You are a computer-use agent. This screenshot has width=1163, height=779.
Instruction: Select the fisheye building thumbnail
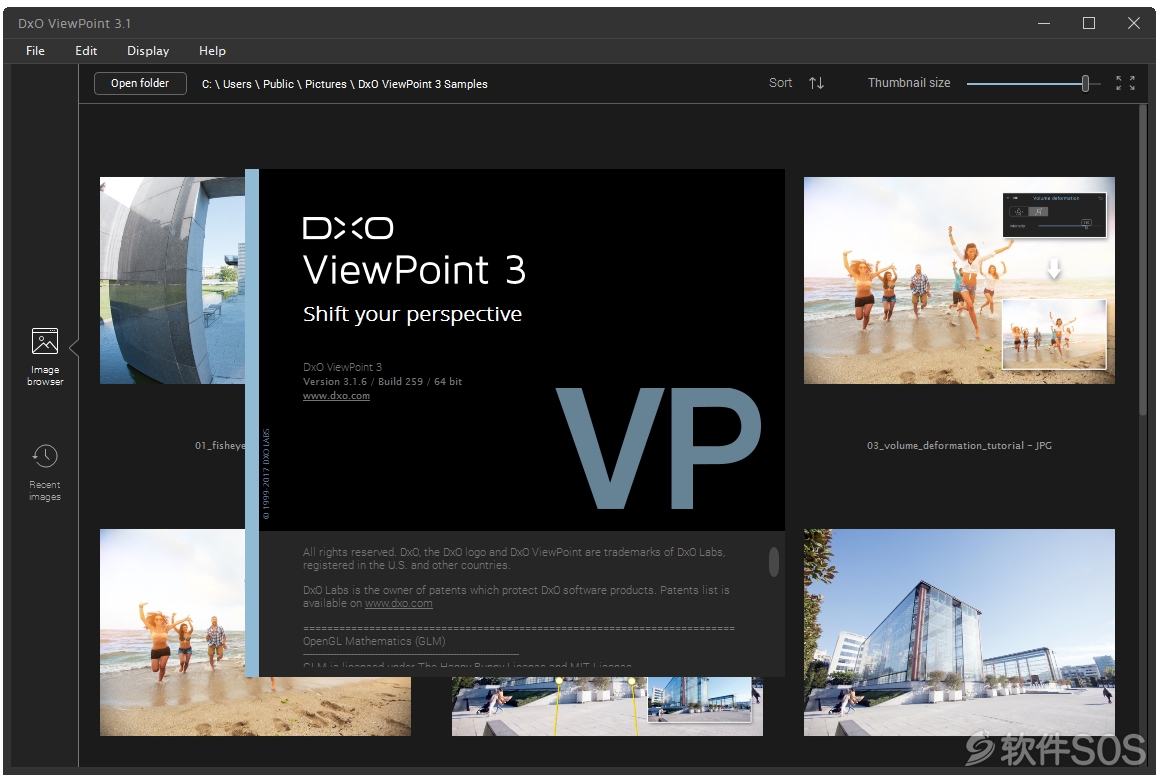click(172, 280)
